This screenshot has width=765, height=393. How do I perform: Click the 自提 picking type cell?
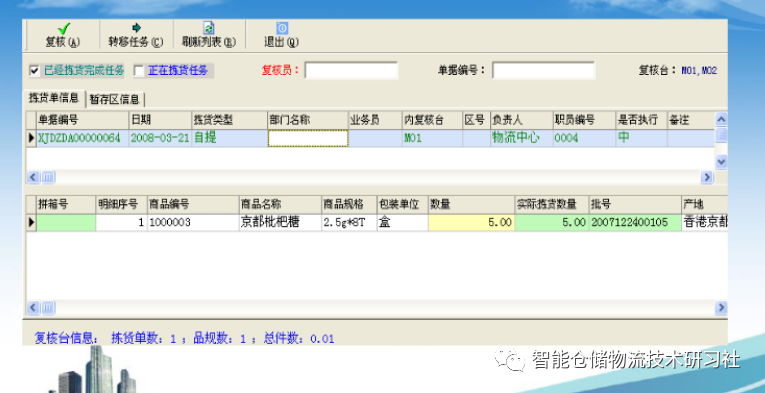[x=230, y=138]
